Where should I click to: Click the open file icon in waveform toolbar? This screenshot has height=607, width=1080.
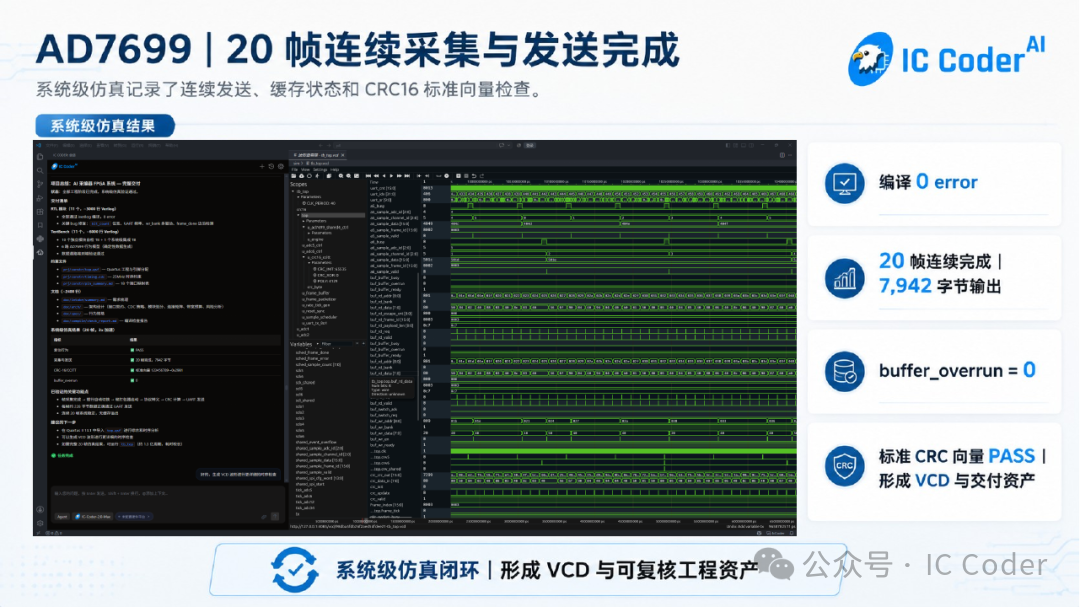(293, 176)
